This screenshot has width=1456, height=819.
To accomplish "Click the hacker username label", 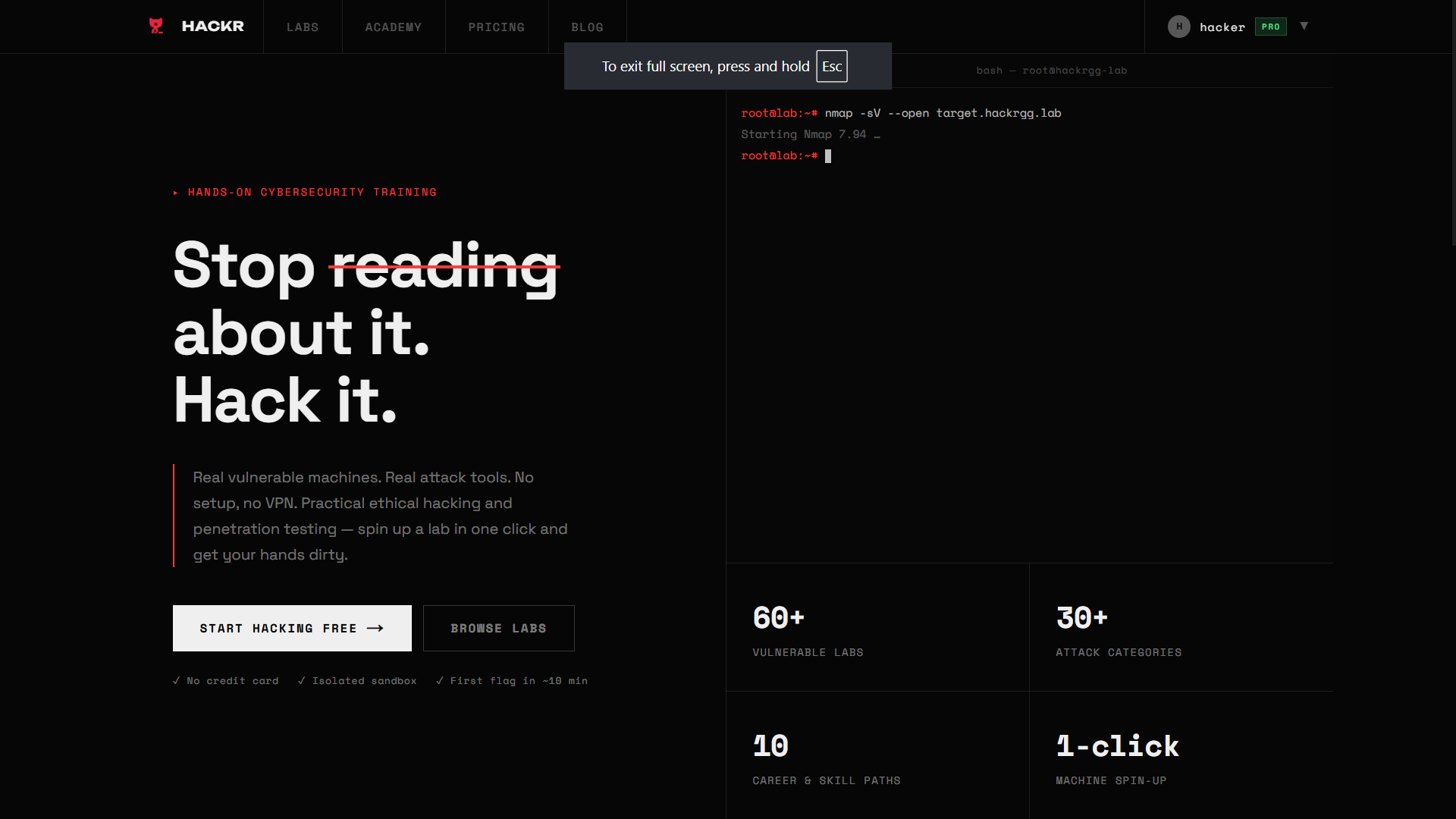I will pos(1222,27).
